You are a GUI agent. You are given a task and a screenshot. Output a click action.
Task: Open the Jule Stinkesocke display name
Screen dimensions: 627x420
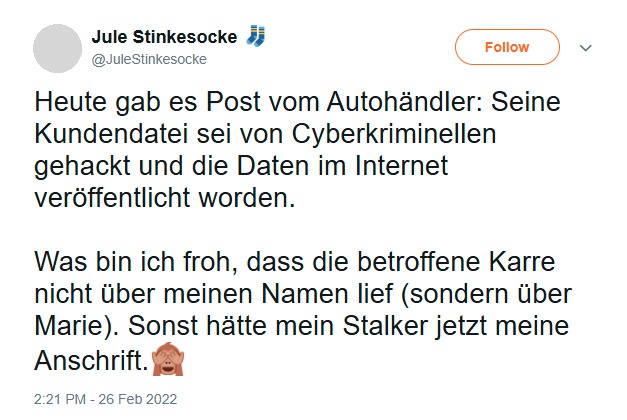164,38
